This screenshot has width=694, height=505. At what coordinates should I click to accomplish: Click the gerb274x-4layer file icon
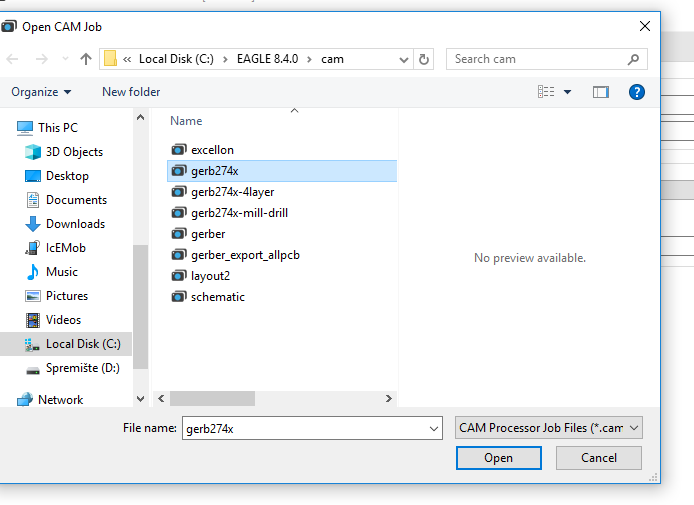tap(179, 192)
